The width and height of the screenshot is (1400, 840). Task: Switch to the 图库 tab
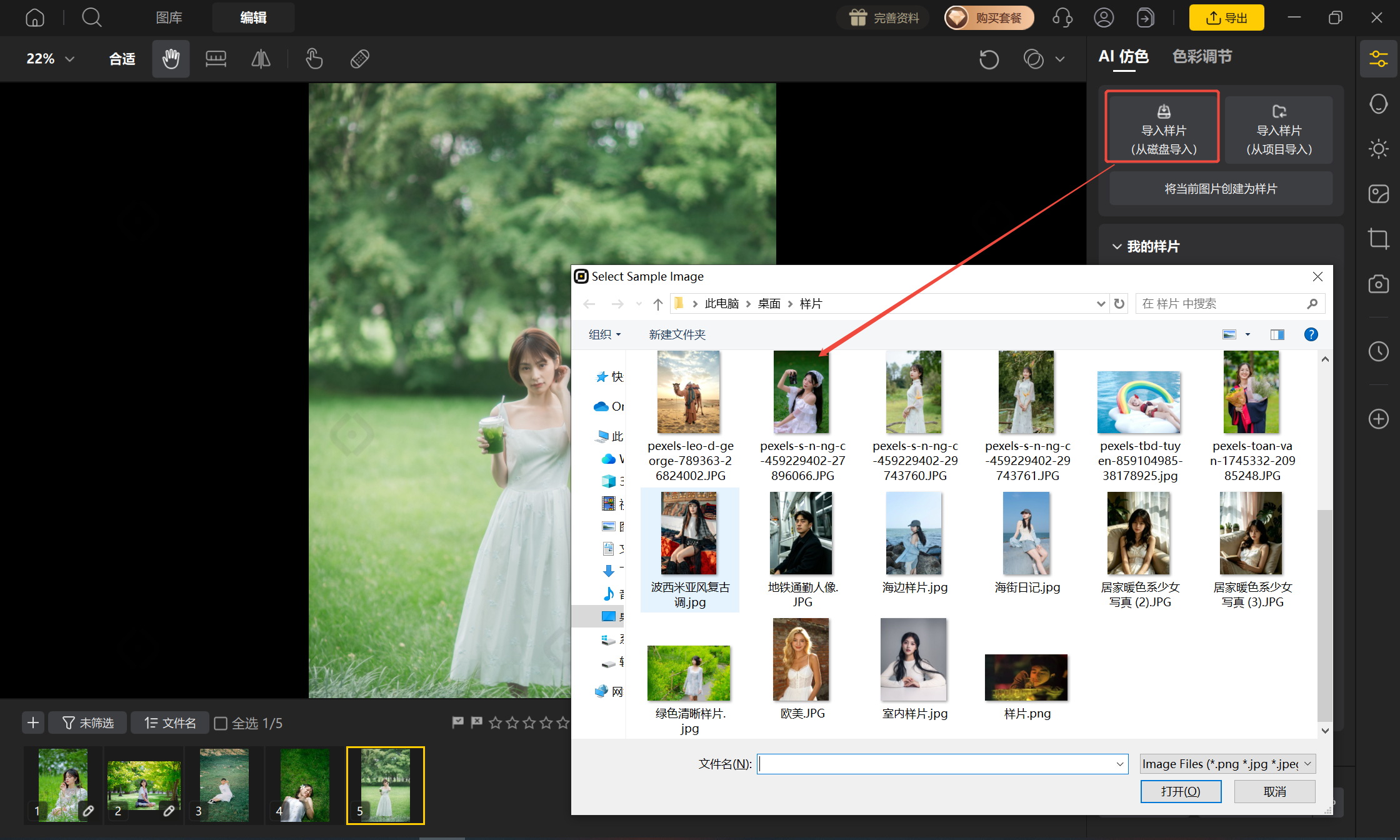(x=169, y=17)
